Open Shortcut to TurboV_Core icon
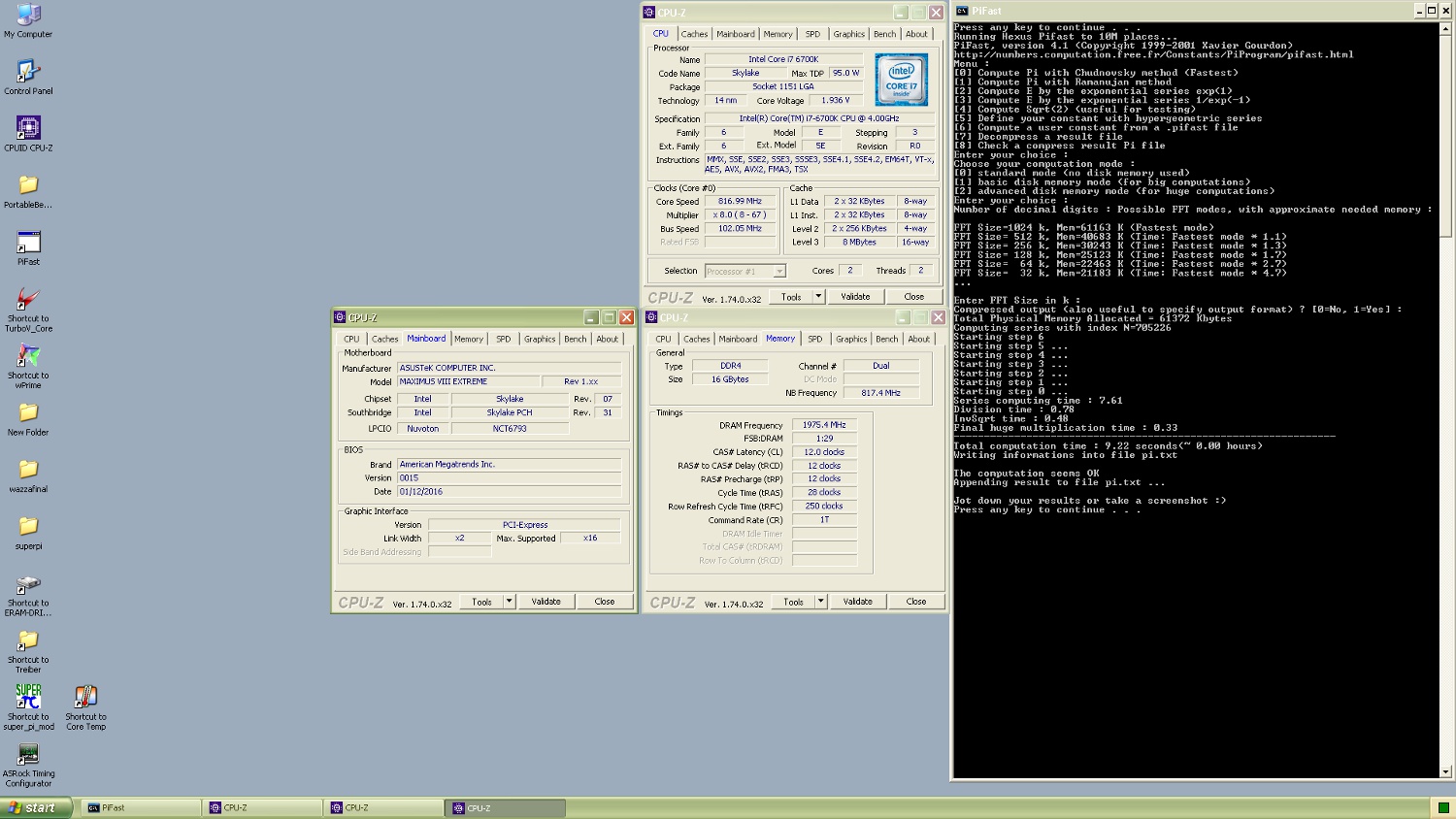1456x819 pixels. pos(28,310)
